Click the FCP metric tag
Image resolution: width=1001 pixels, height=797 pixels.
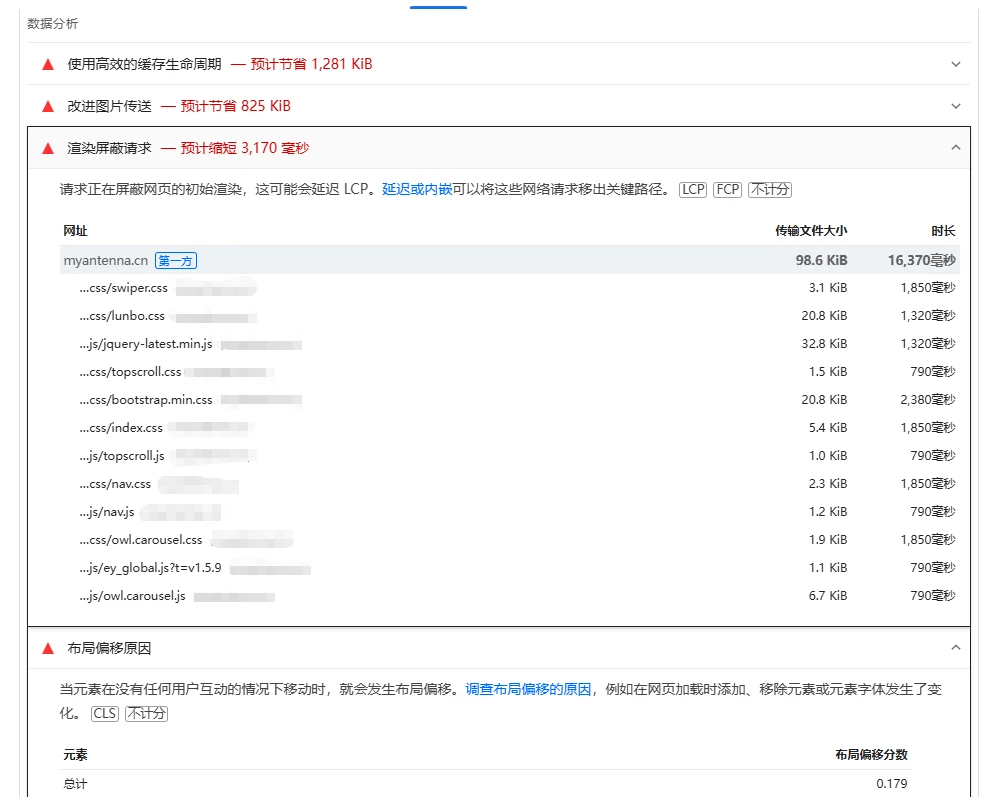coord(727,190)
